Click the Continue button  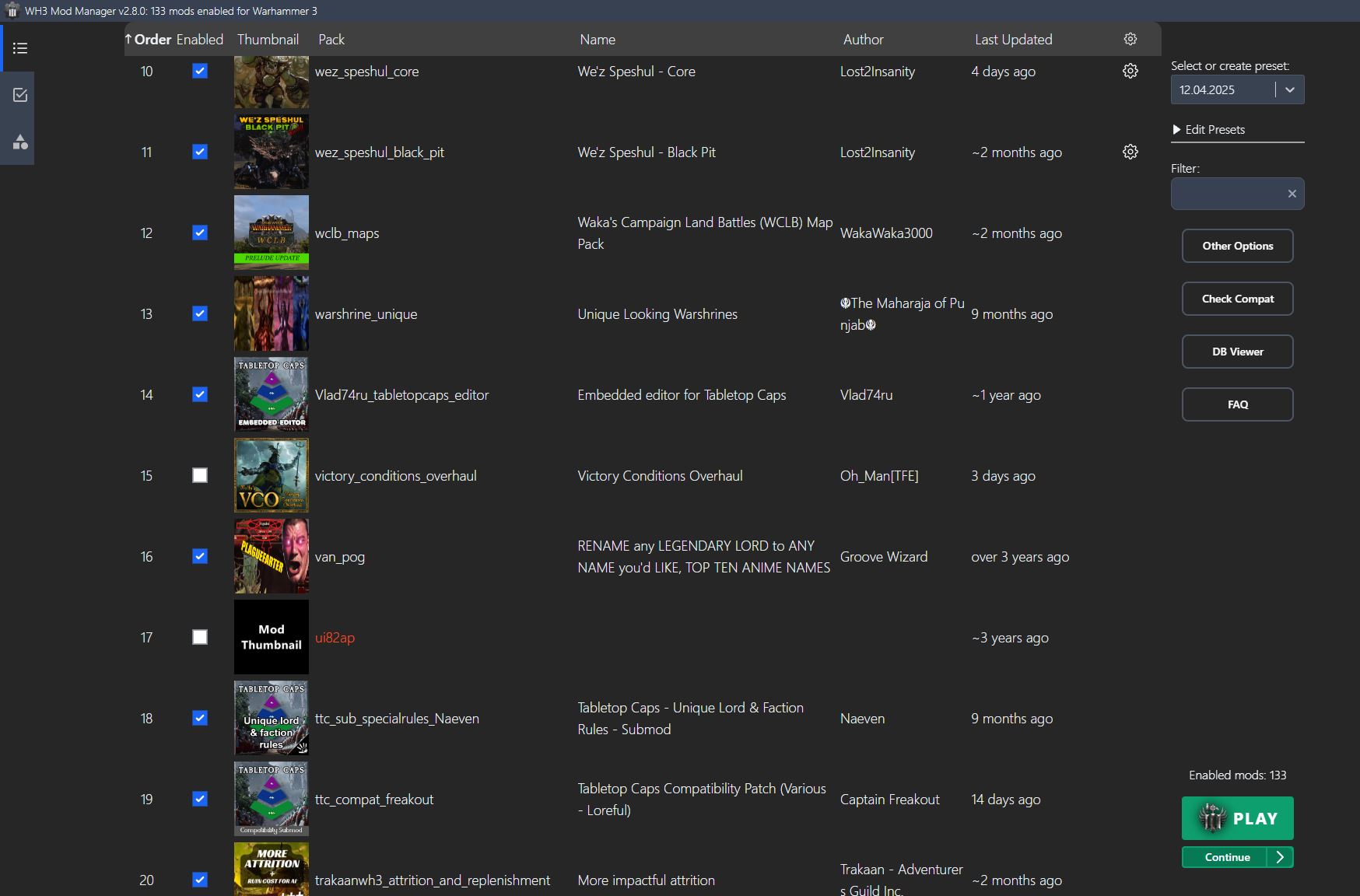coord(1225,857)
